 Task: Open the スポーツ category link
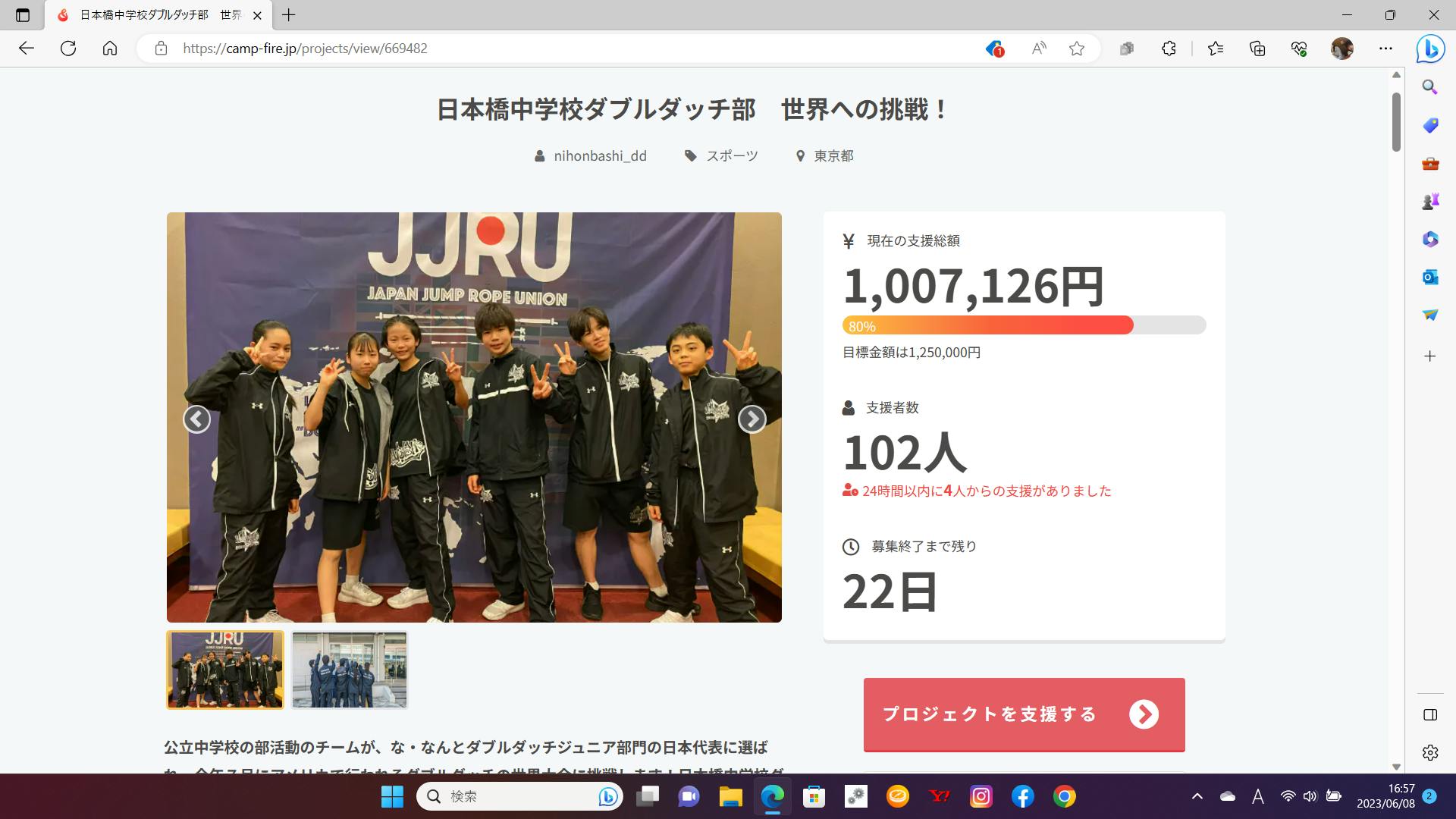pyautogui.click(x=731, y=156)
